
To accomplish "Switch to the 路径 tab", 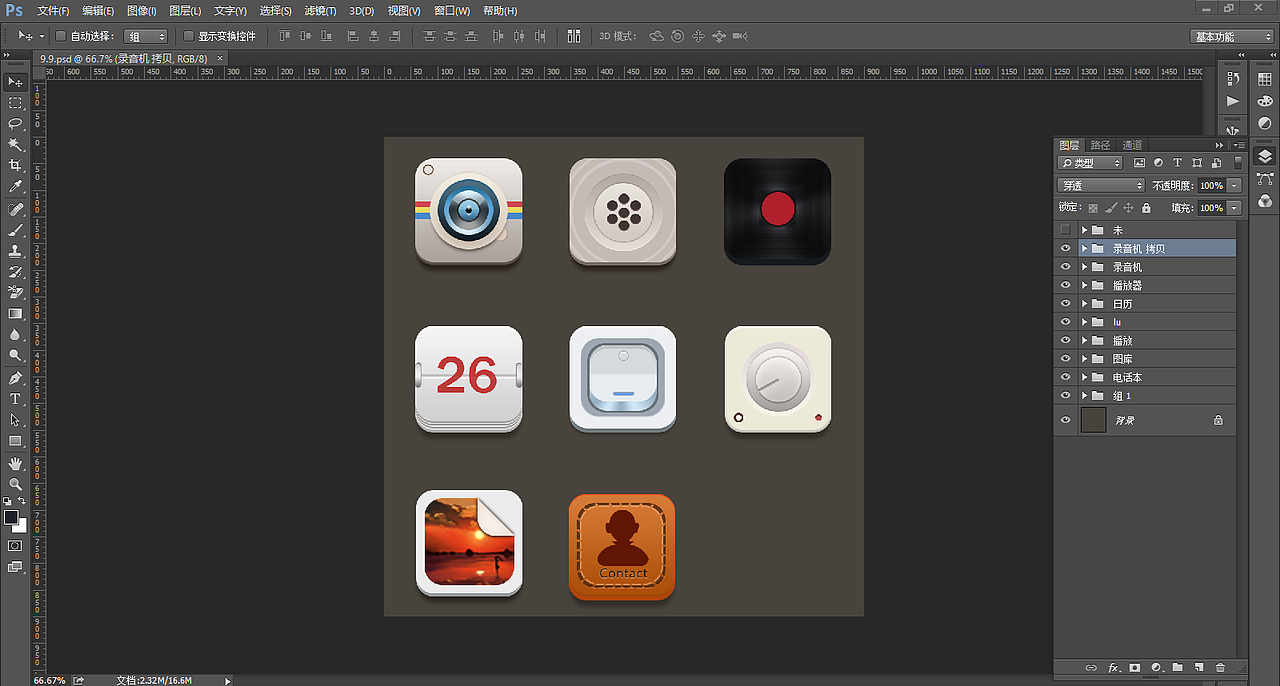I will 1100,145.
